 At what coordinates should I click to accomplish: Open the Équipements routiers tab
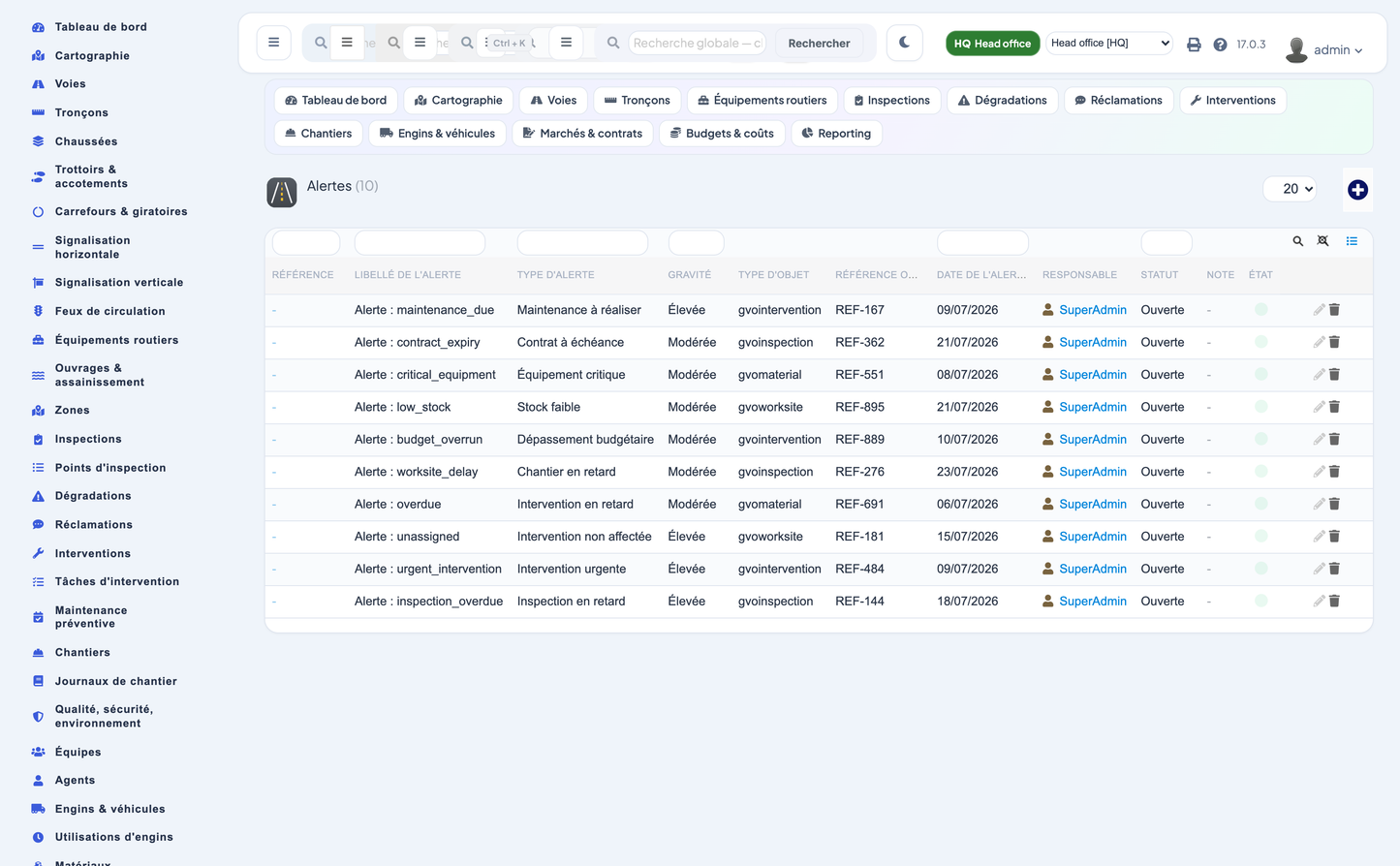pos(762,100)
